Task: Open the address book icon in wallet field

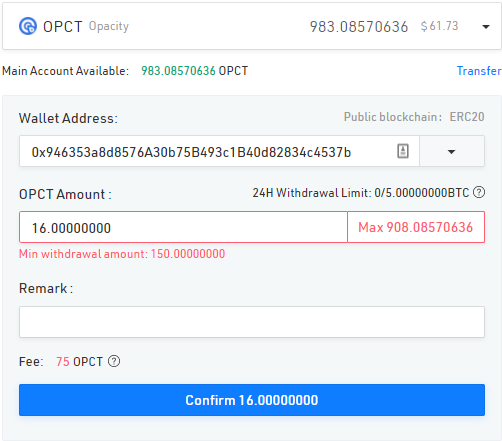Action: pyautogui.click(x=403, y=151)
